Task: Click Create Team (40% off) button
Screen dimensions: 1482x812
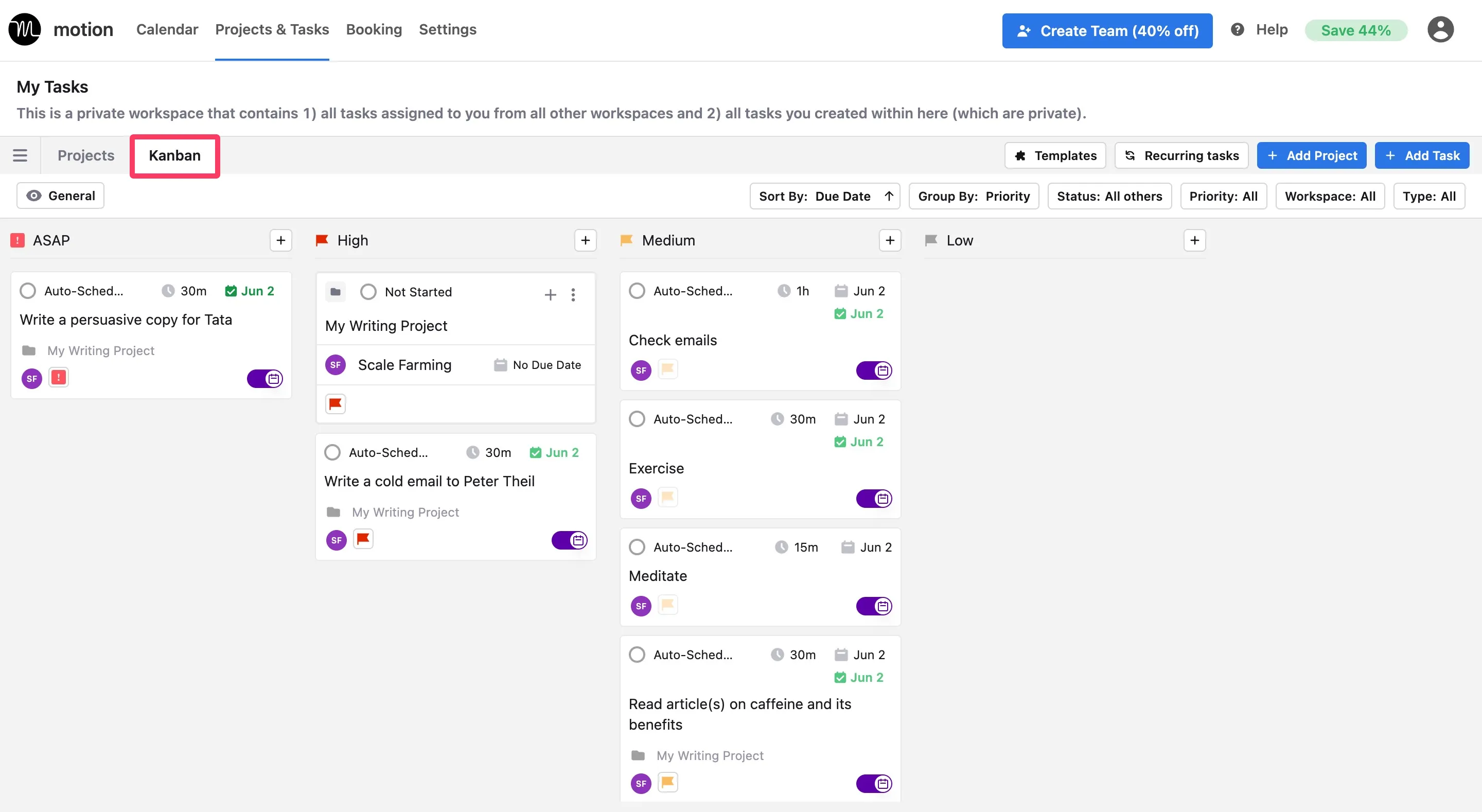Action: point(1107,30)
